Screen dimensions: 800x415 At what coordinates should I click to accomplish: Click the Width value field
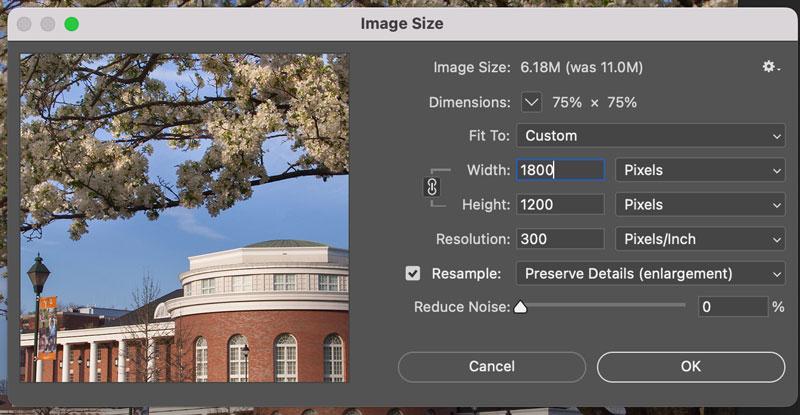coord(559,170)
